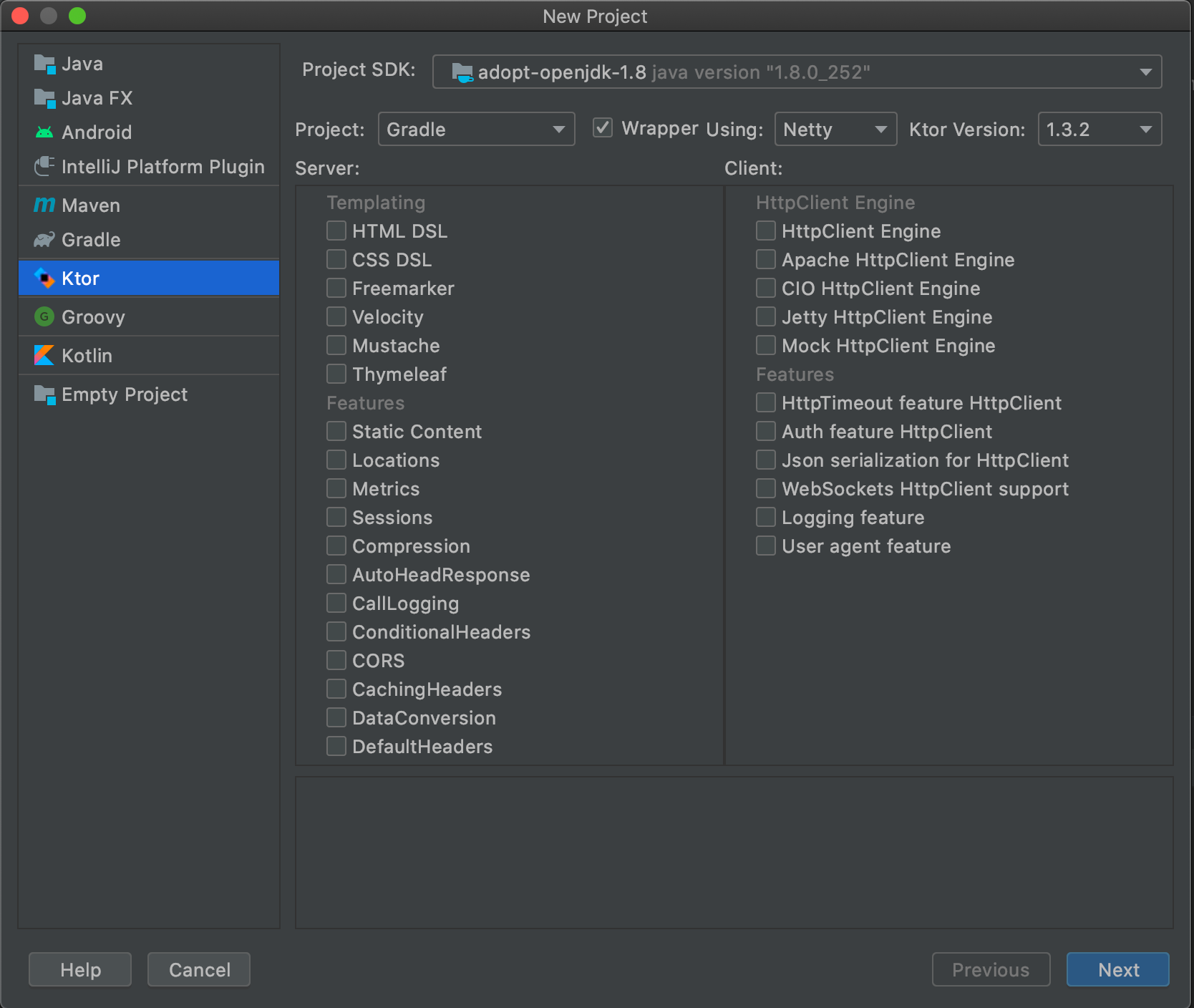The image size is (1194, 1008).
Task: Check HttpTimeout feature HttpClient
Action: click(766, 402)
